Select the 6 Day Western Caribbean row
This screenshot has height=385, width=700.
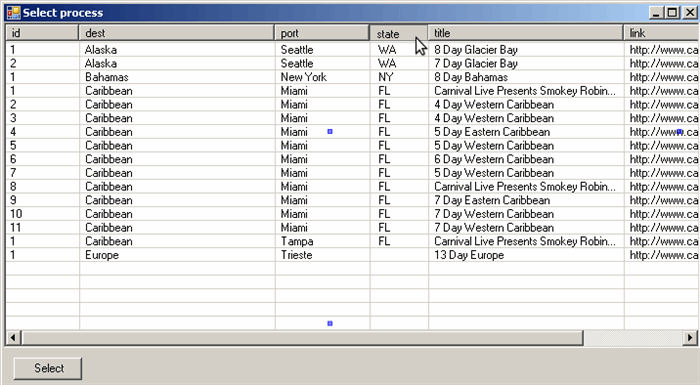352,159
